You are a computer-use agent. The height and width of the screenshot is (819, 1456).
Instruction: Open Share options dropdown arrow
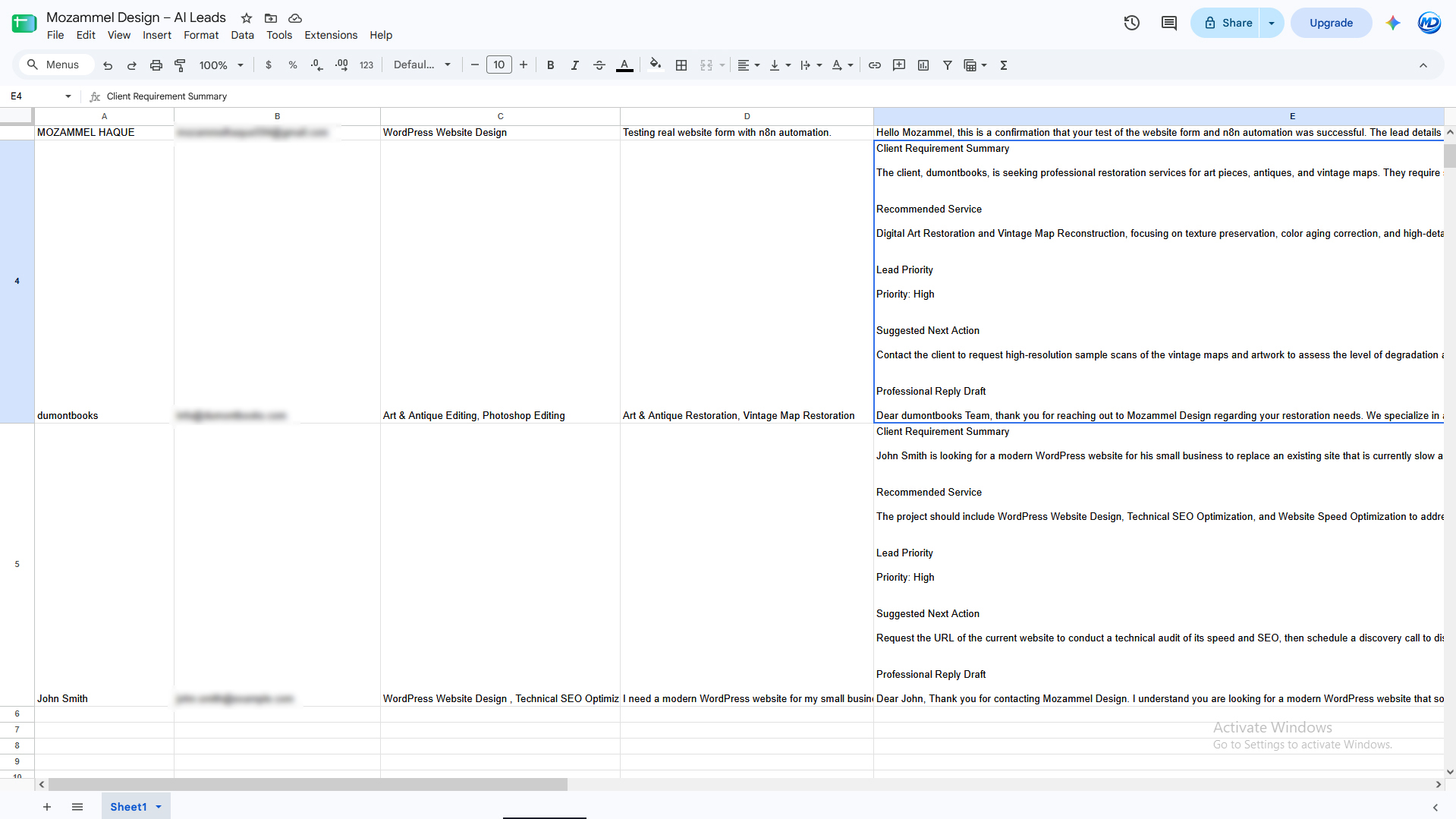1272,23
